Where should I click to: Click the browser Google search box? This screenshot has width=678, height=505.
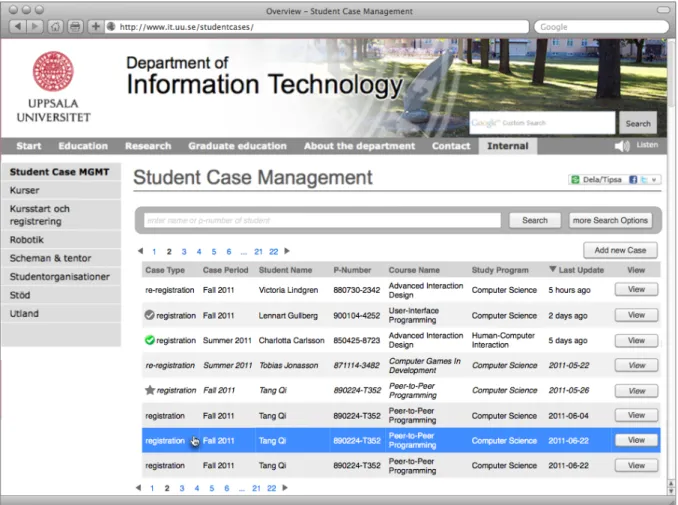[x=601, y=26]
